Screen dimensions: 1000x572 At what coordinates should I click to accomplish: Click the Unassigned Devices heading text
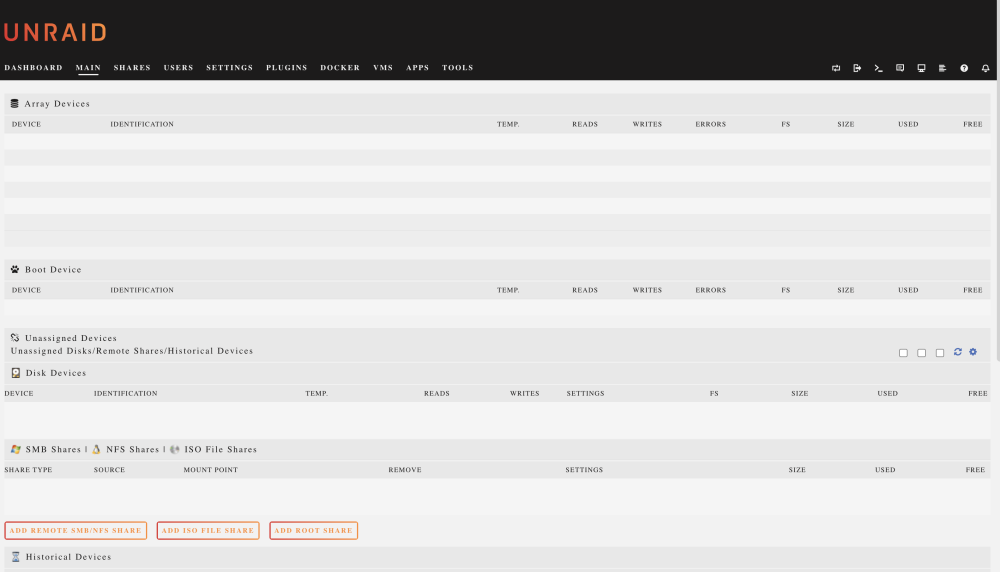[71, 338]
